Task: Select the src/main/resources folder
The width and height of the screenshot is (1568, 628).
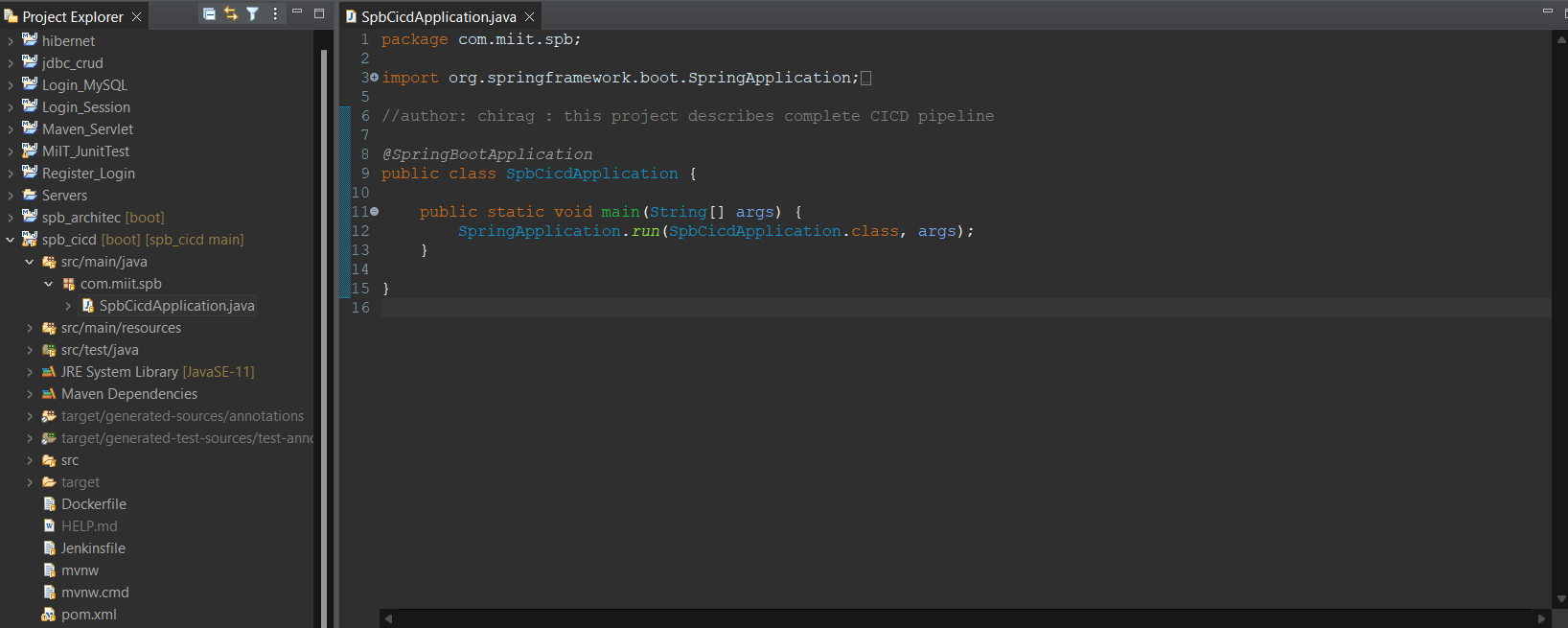Action: coord(121,328)
